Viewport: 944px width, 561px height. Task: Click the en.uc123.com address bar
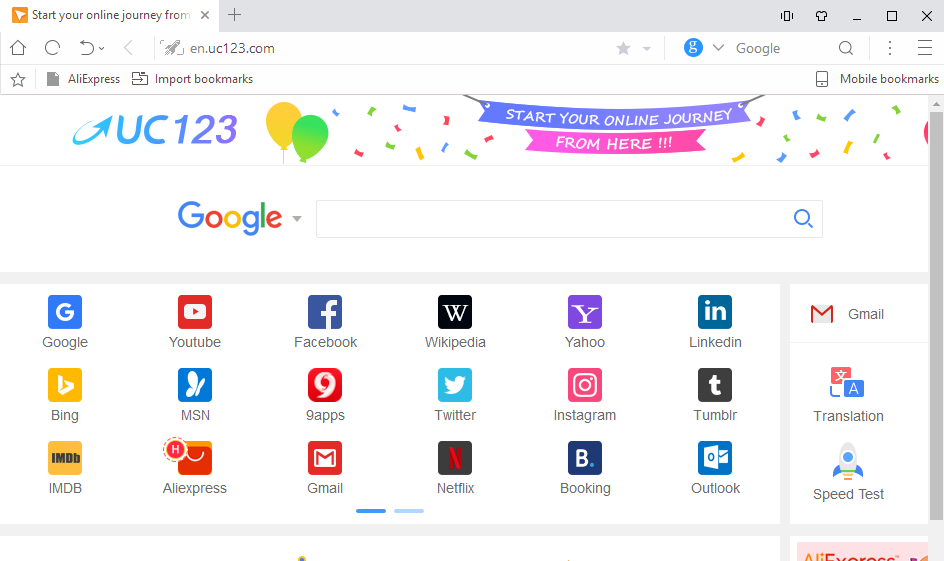385,48
